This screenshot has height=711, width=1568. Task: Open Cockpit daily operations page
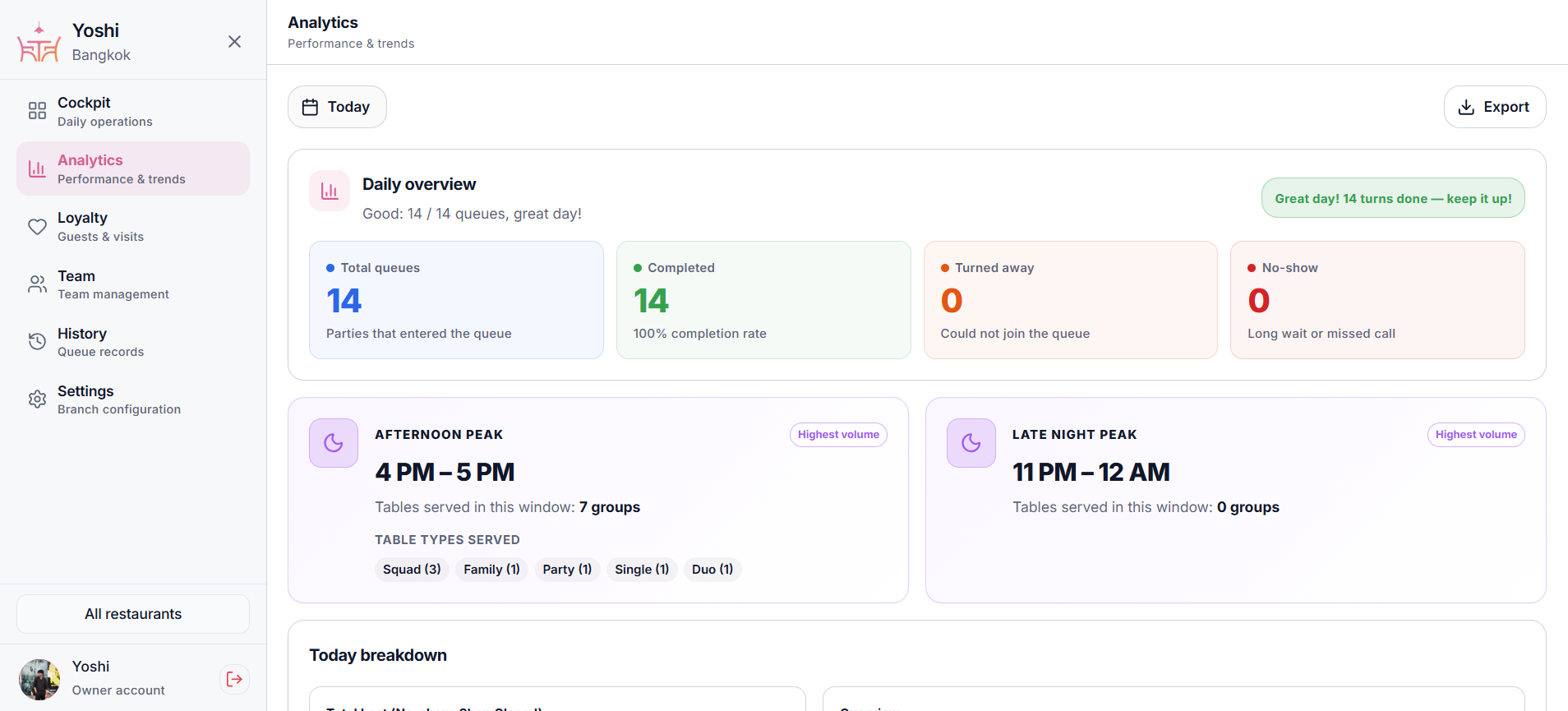tap(133, 111)
